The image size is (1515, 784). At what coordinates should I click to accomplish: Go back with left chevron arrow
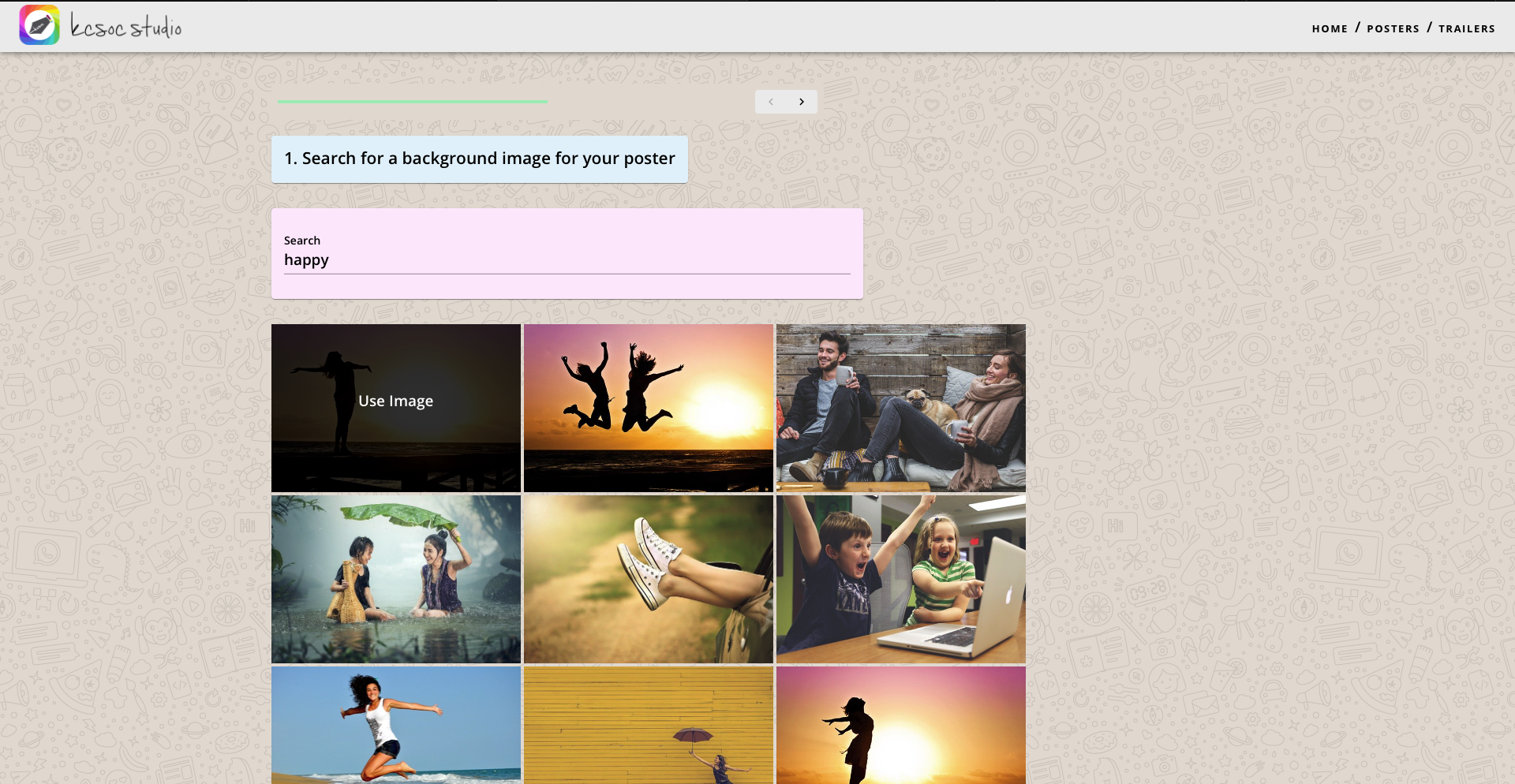[771, 102]
